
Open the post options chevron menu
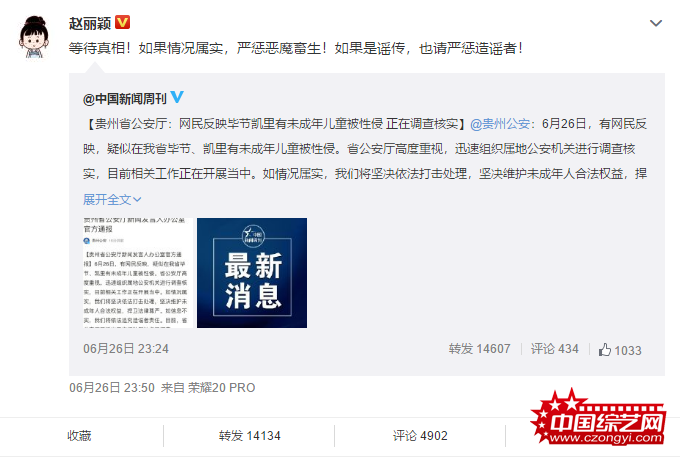tap(656, 23)
